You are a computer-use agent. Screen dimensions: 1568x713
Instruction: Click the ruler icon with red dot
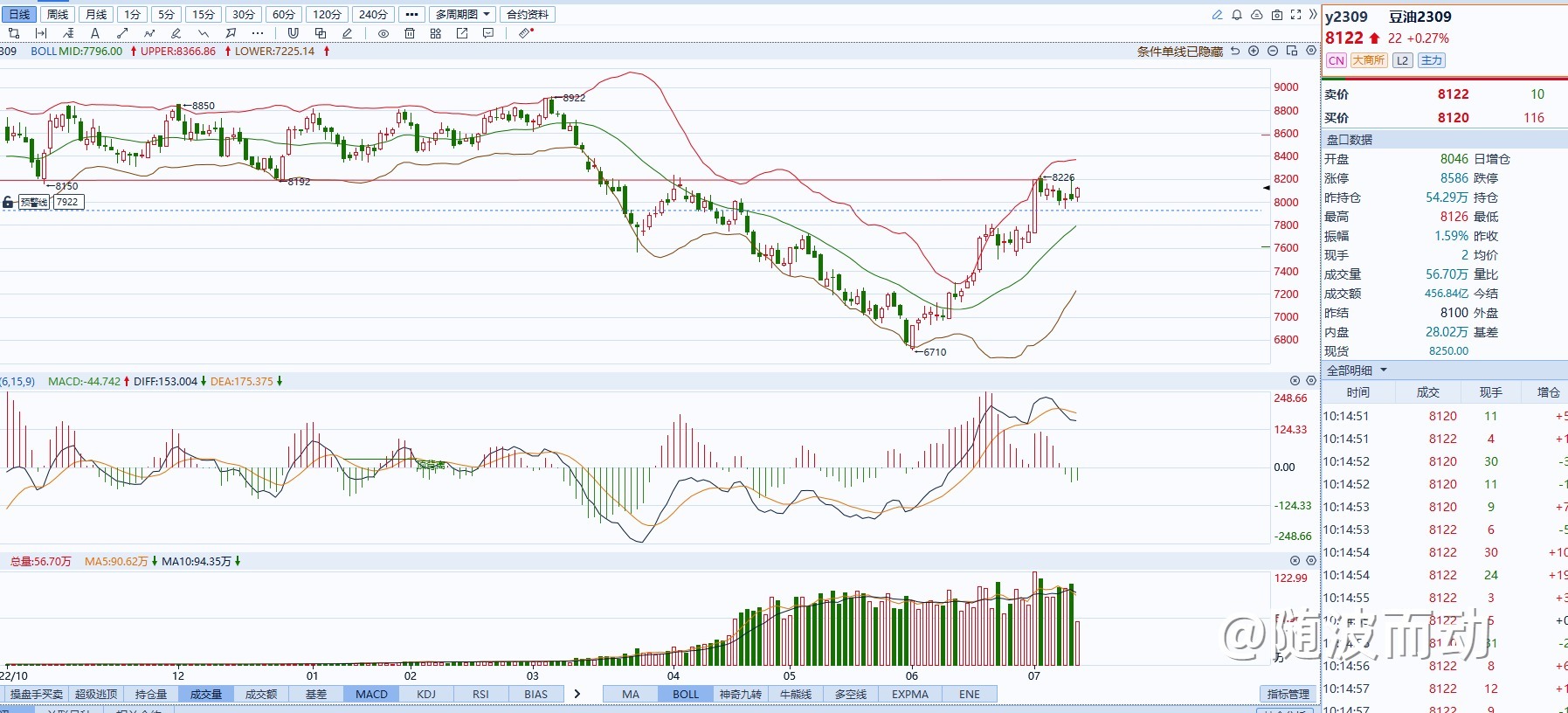point(526,33)
